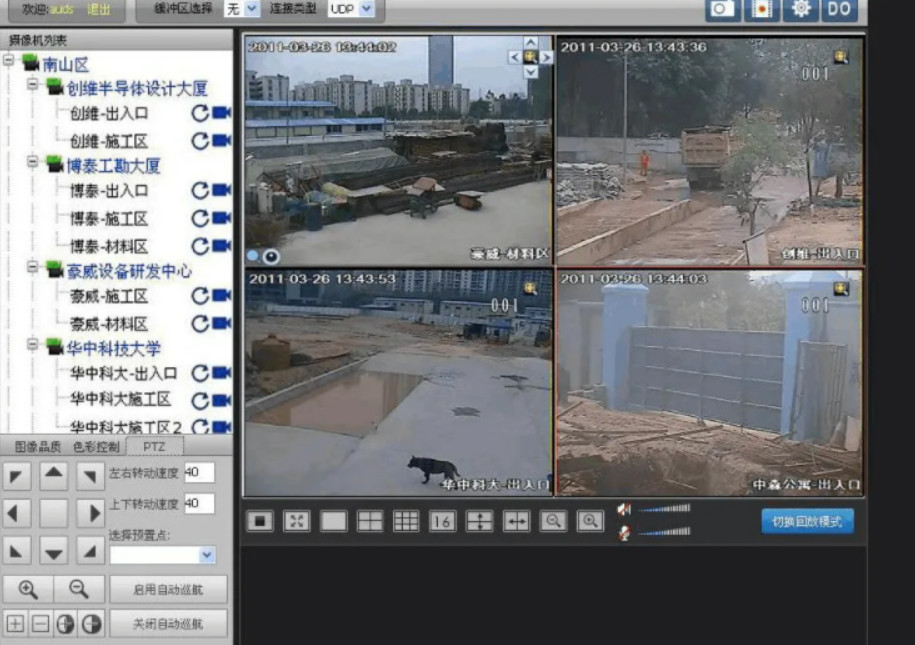
Task: Click the refresh icon next to 创维-施工区
Action: pyautogui.click(x=200, y=141)
